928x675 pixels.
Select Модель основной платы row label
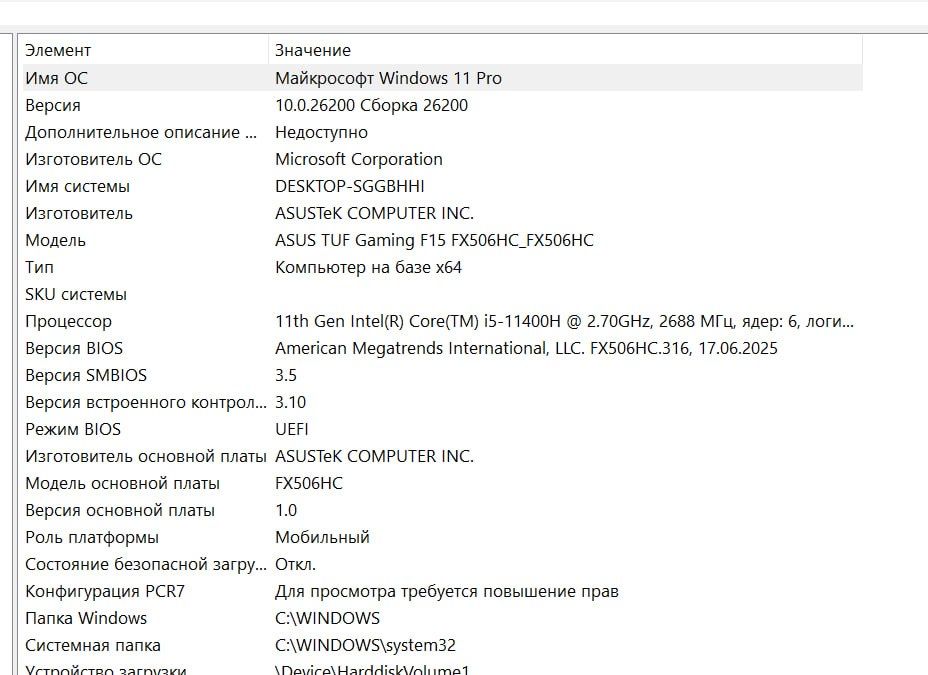122,484
